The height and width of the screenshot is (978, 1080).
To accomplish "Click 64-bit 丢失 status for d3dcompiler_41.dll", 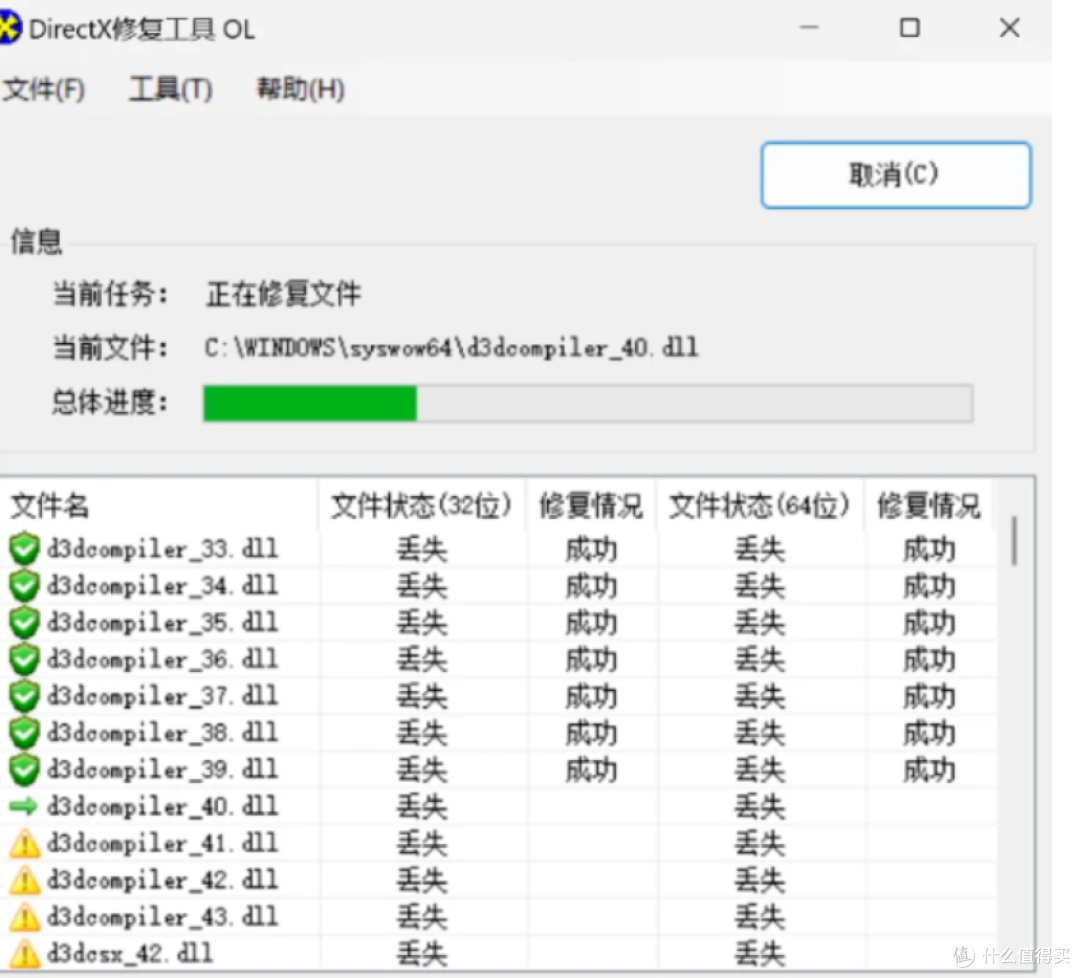I will tap(760, 844).
